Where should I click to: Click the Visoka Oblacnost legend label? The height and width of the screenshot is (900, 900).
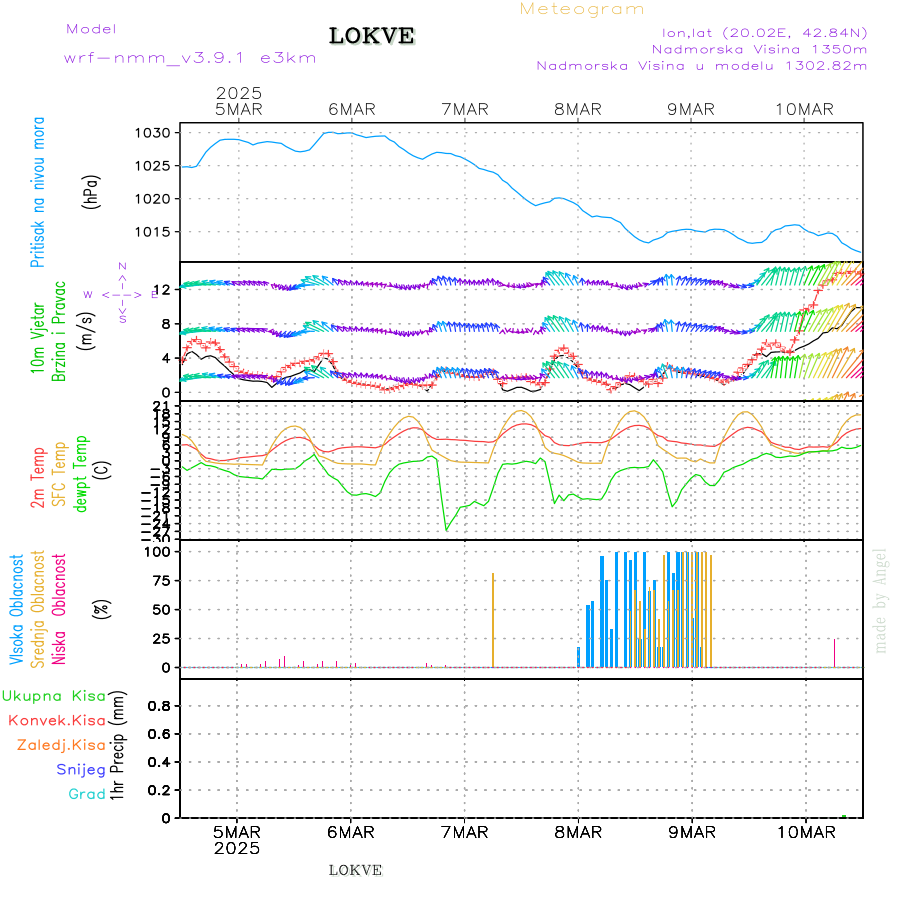tap(17, 610)
